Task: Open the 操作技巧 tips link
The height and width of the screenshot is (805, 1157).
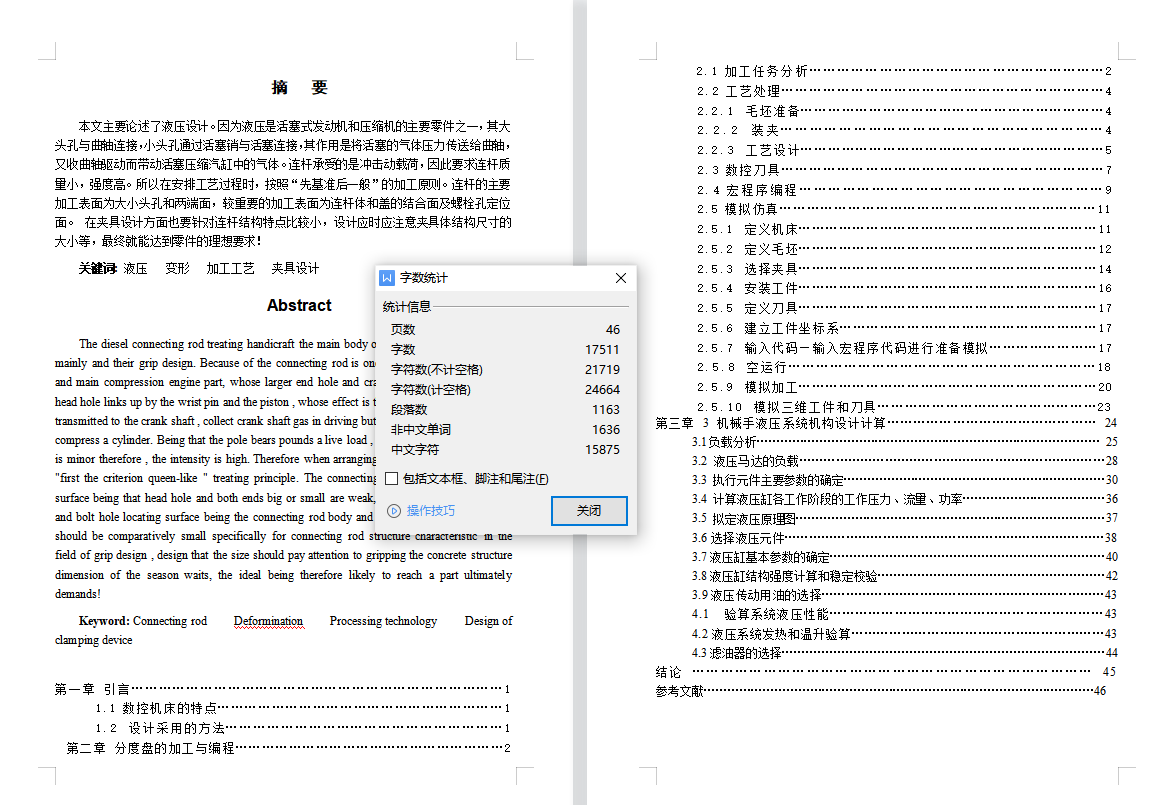Action: click(x=430, y=511)
